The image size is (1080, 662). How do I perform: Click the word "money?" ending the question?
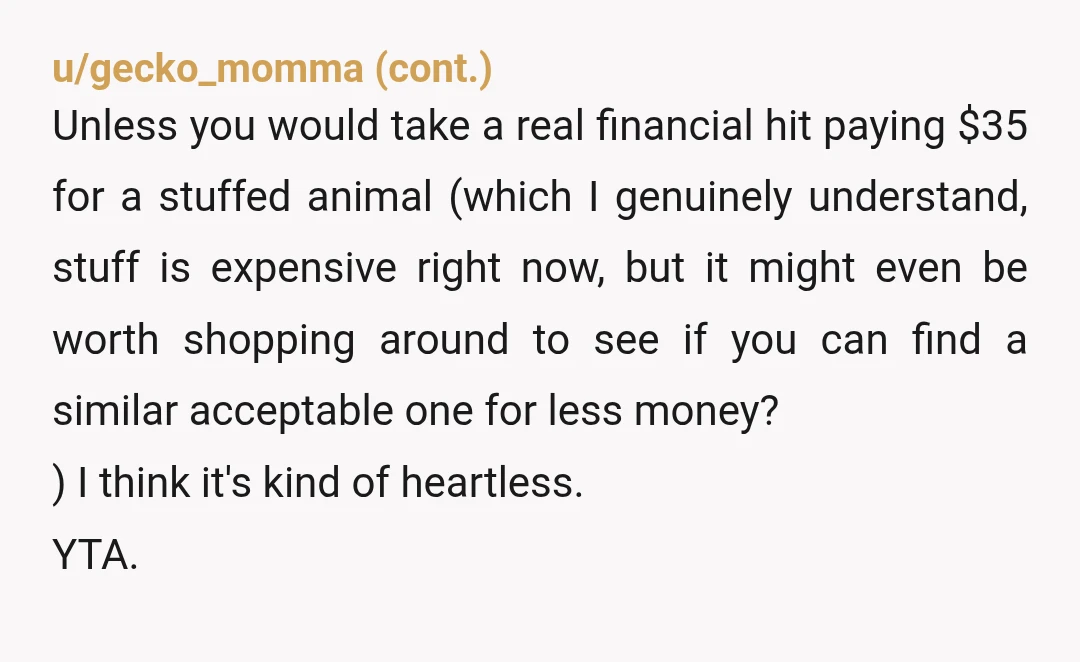click(706, 412)
